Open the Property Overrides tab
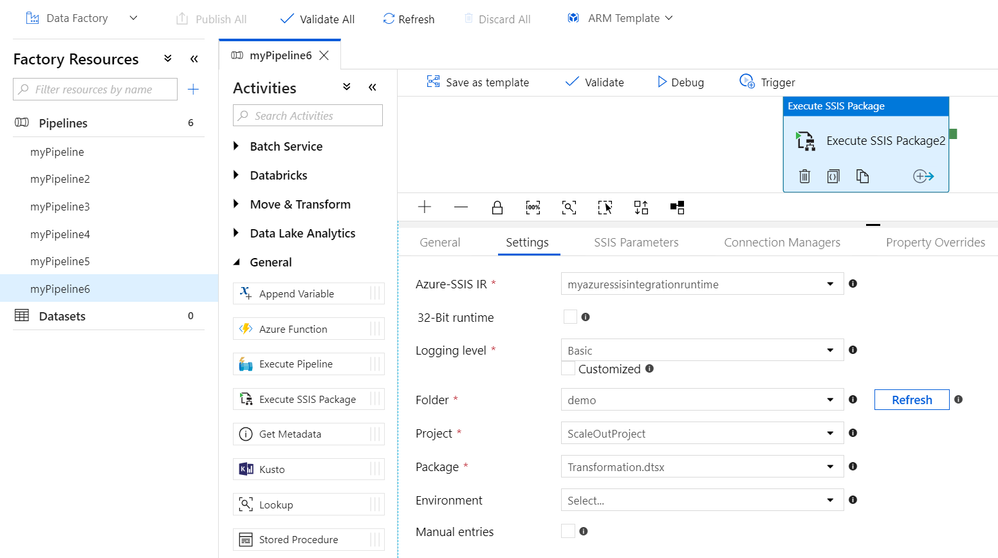 (935, 242)
